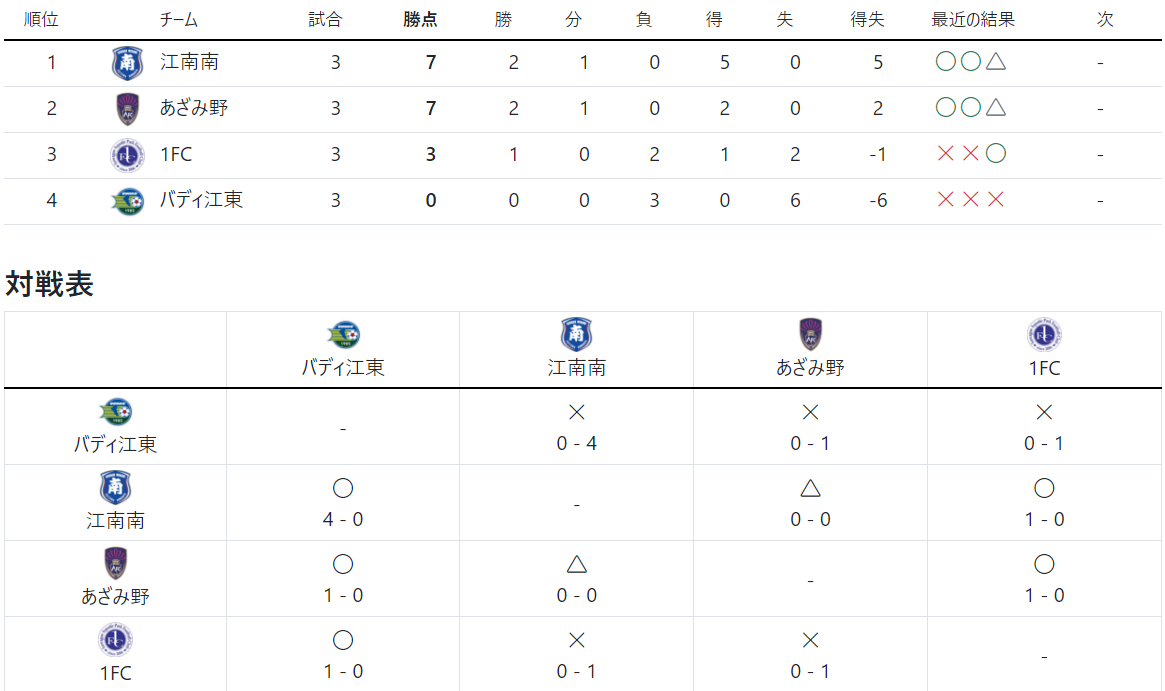Click the 1FC crest in the standings table
The image size is (1165, 691).
point(127,155)
